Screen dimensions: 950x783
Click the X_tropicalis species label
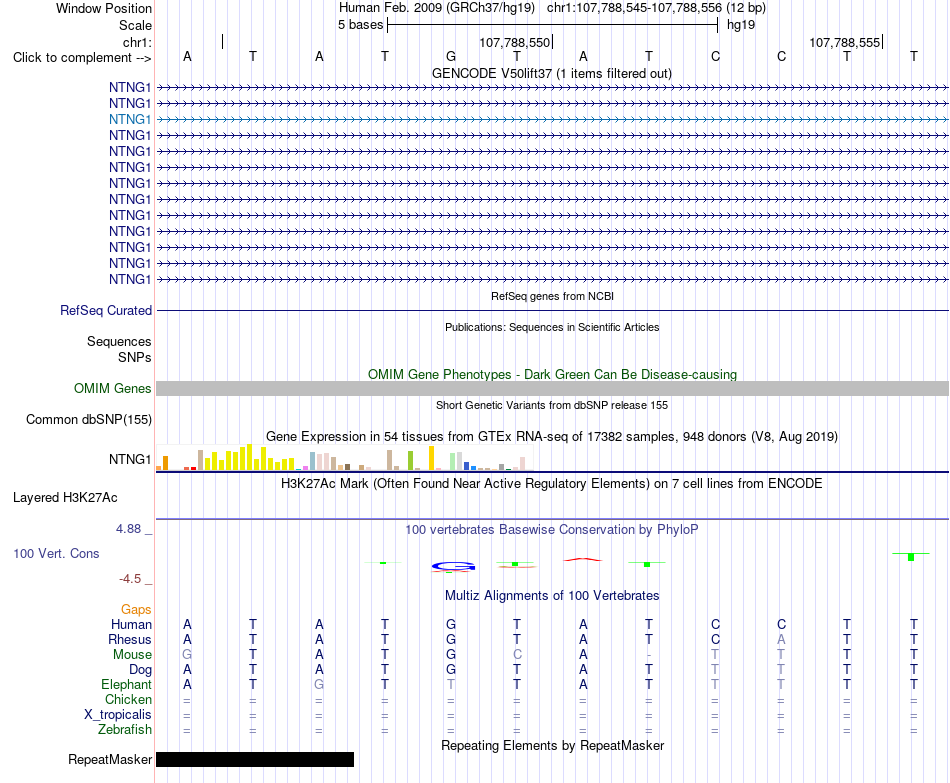pos(118,715)
